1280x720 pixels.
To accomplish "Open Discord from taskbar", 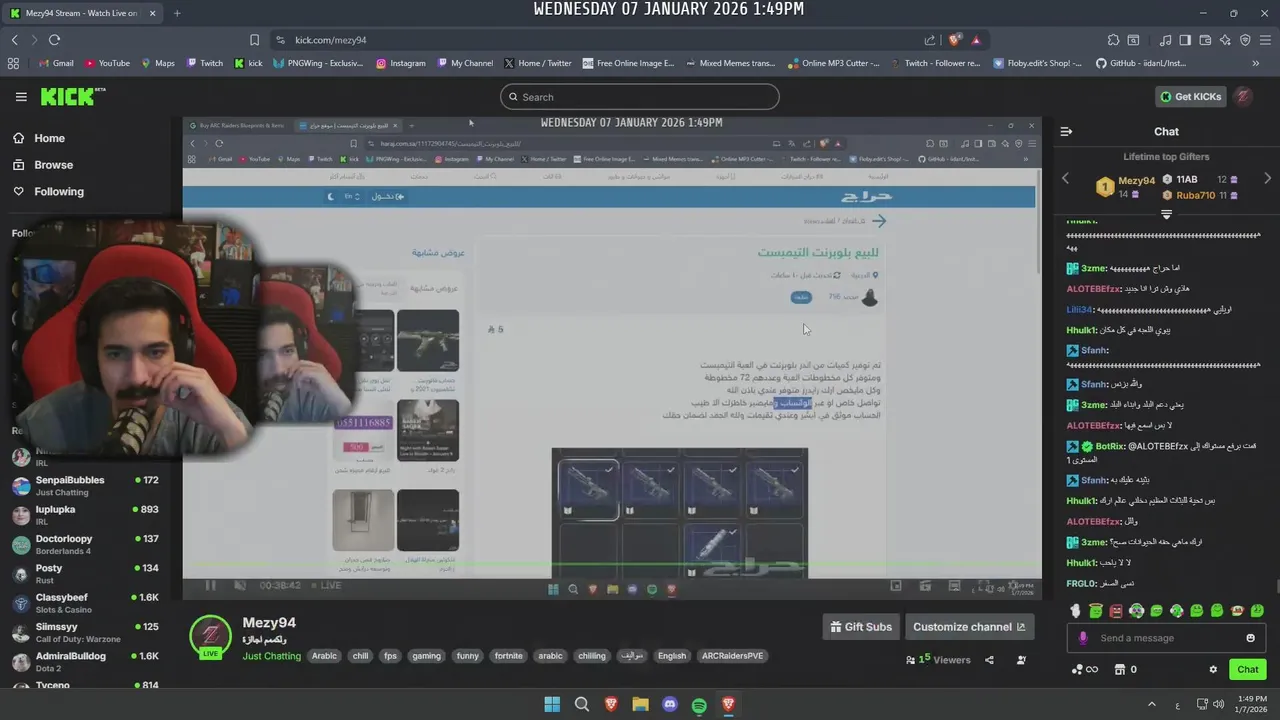I will (670, 705).
